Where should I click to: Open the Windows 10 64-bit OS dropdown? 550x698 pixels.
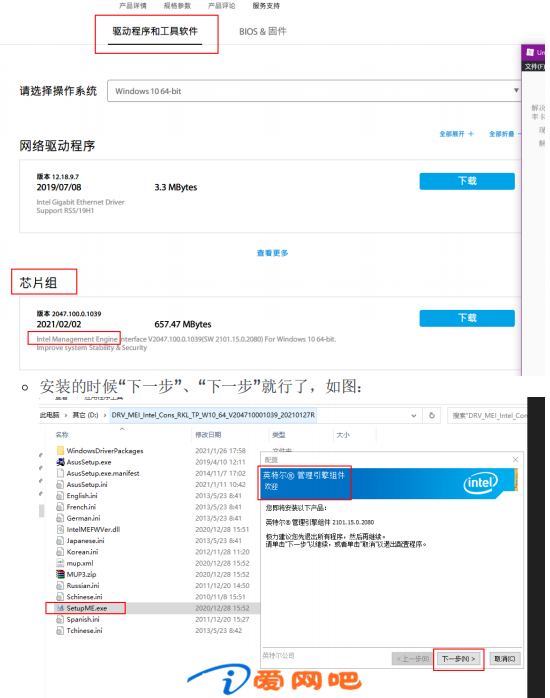314,91
